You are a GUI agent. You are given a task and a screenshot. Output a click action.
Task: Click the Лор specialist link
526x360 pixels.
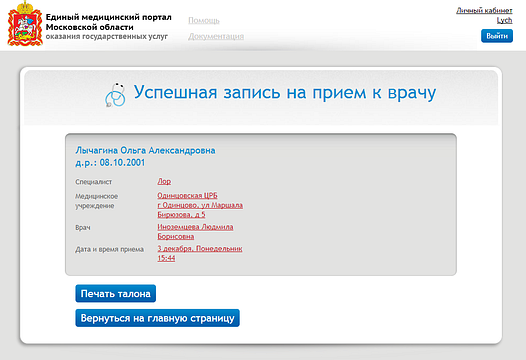click(x=164, y=182)
